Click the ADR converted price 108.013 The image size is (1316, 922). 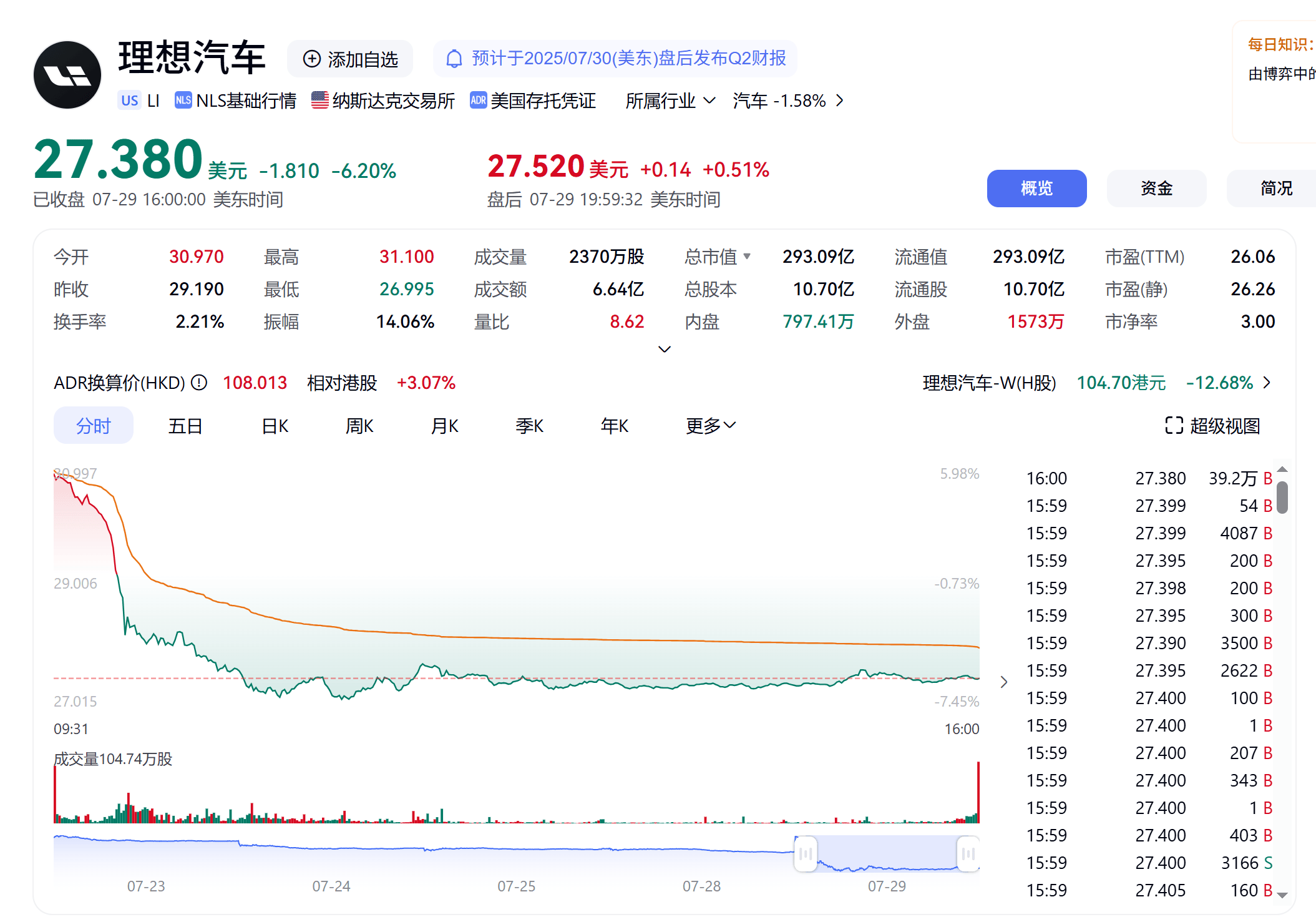click(x=255, y=383)
